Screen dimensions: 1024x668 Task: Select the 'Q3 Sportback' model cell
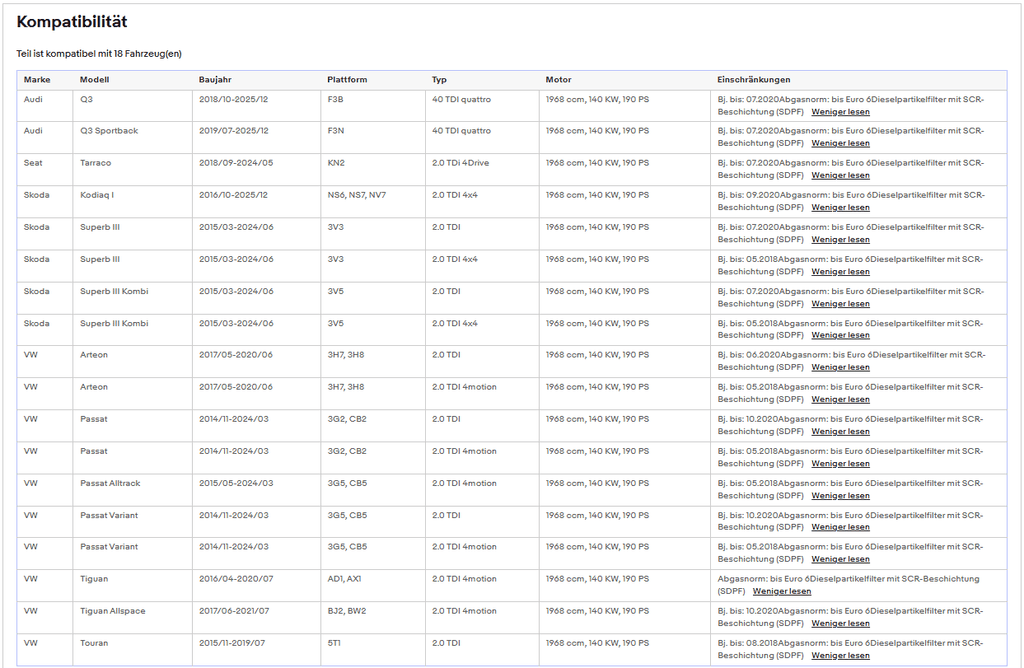(109, 131)
